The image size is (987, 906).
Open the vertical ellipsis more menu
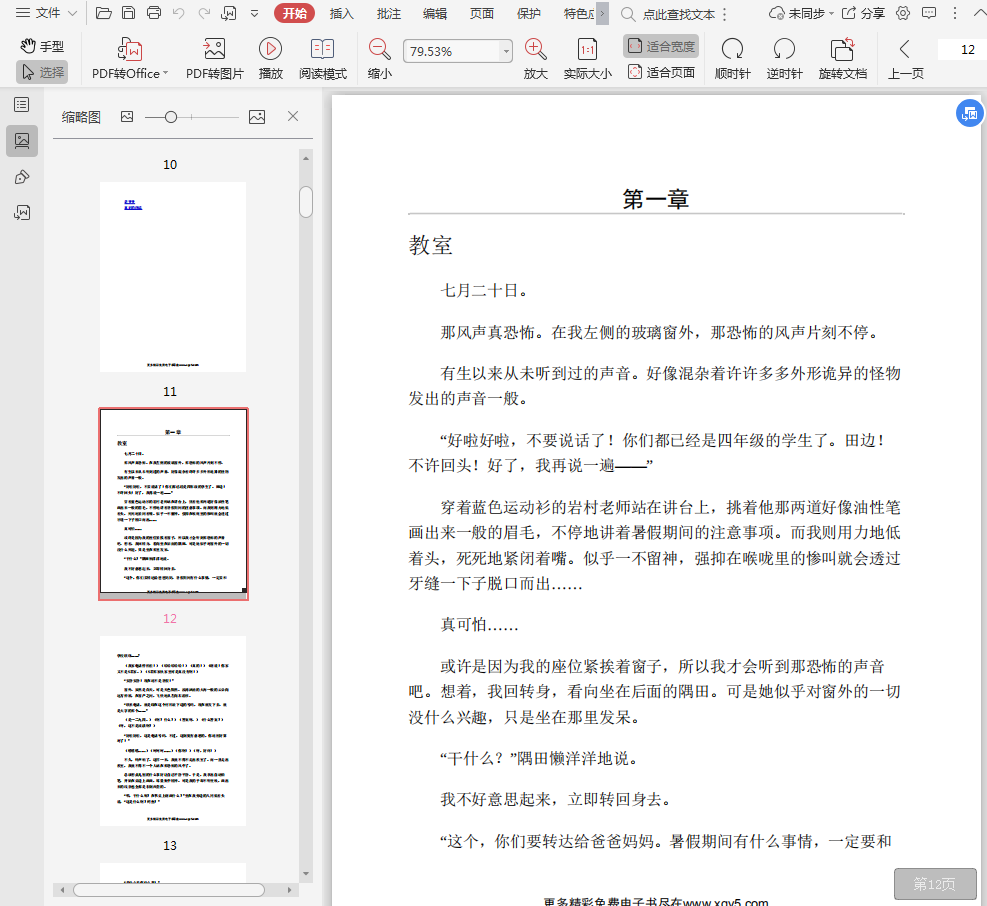point(955,13)
